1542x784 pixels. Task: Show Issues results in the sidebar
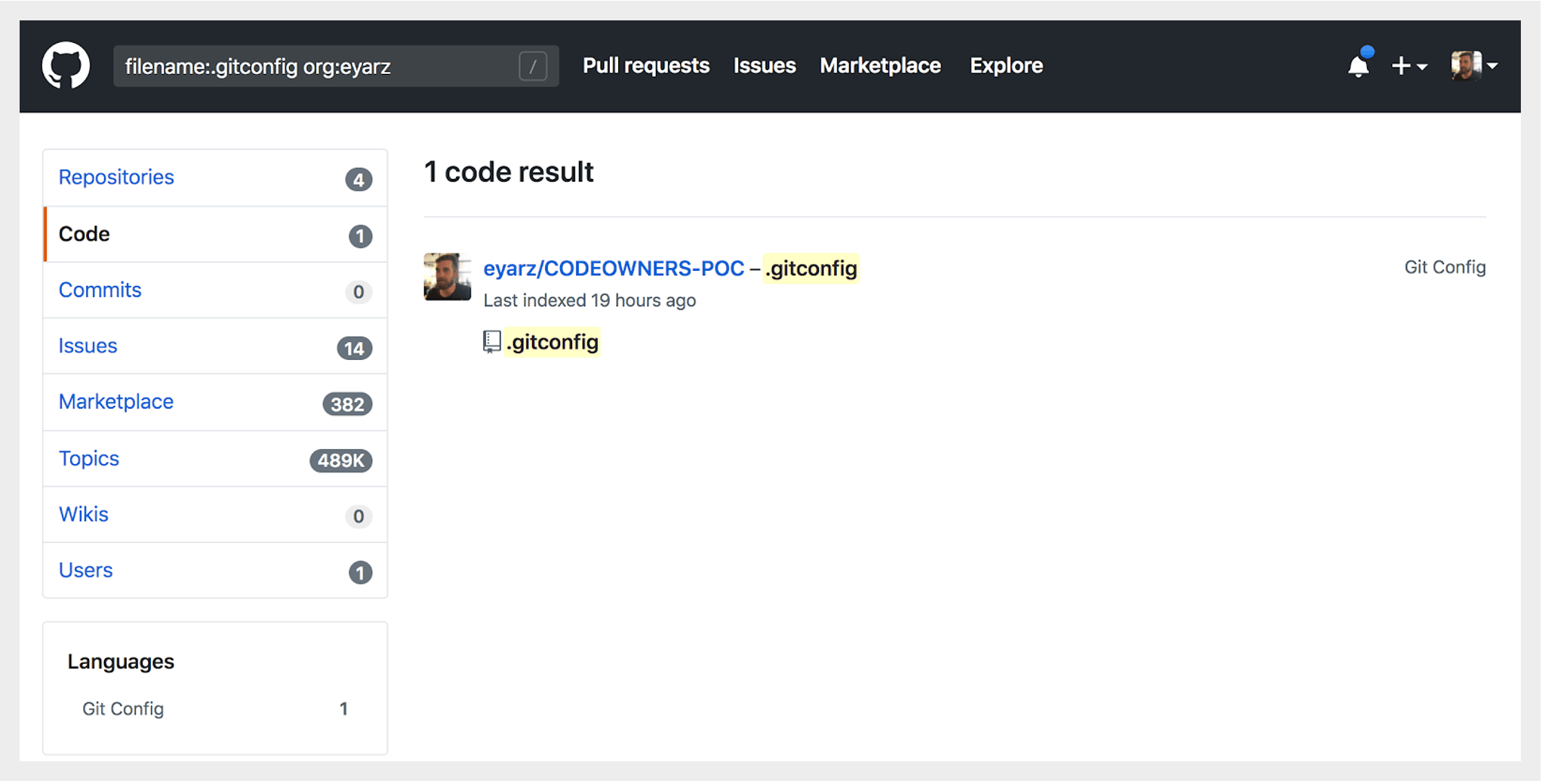[x=215, y=346]
